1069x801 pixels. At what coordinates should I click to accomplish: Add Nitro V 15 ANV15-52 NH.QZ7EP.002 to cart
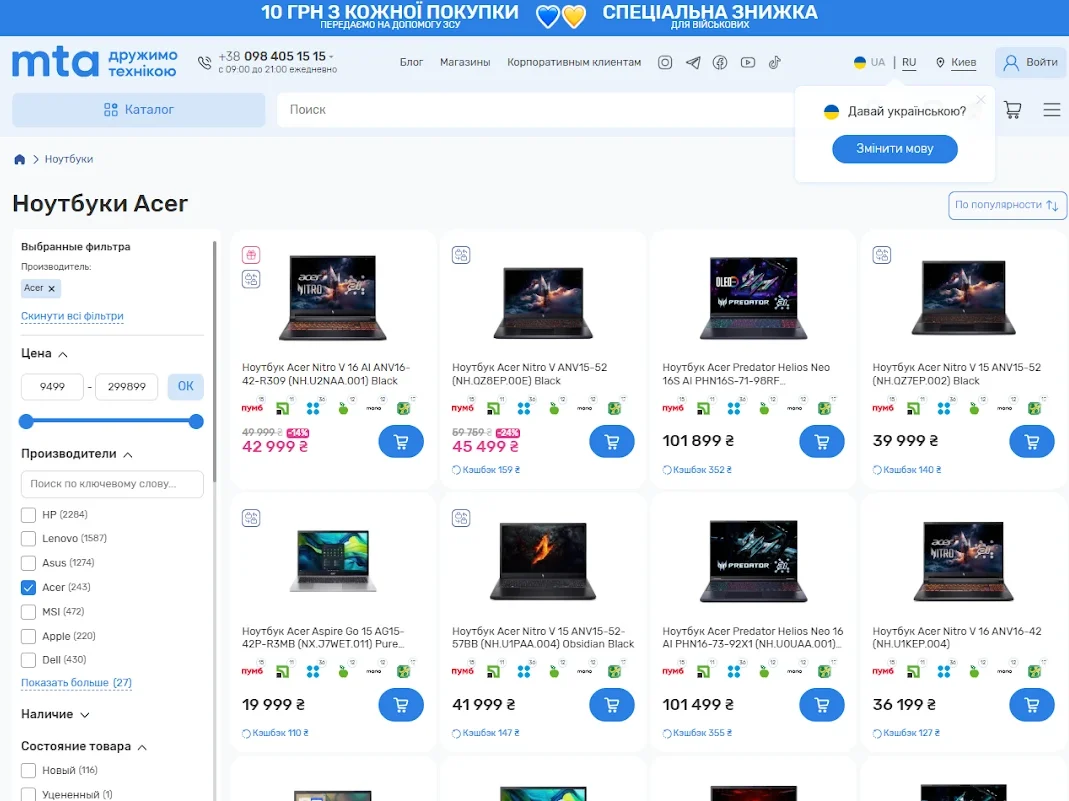click(x=1032, y=442)
